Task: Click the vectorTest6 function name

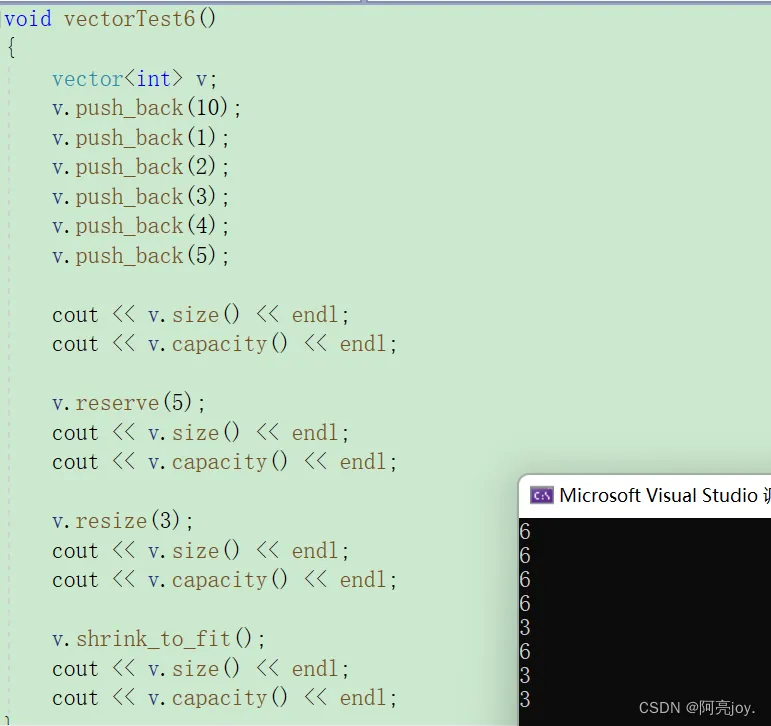Action: [x=130, y=19]
